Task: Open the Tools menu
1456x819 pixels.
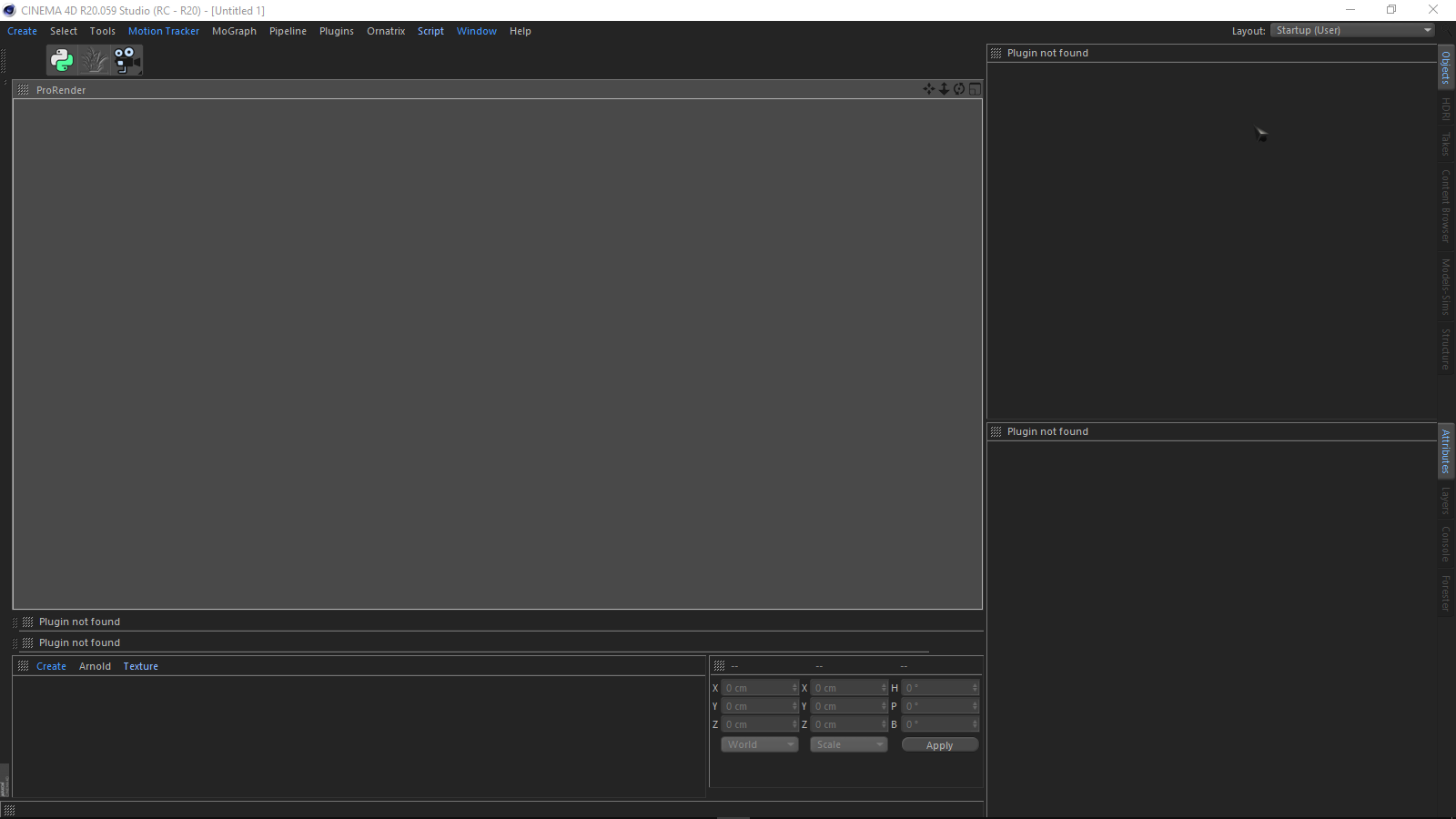Action: (x=103, y=31)
